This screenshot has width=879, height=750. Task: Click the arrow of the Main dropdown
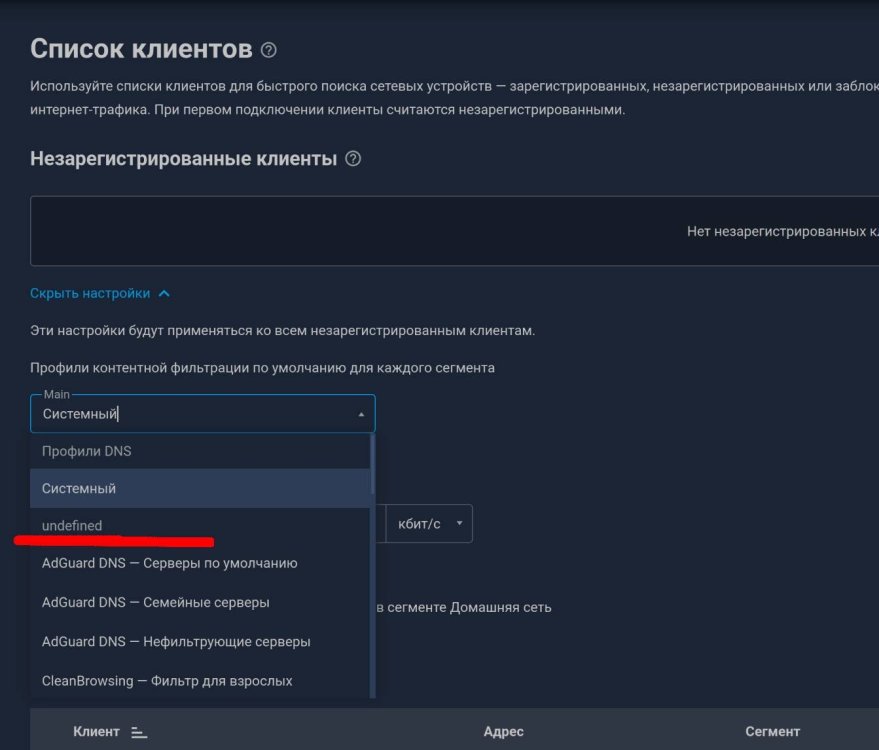tap(360, 414)
